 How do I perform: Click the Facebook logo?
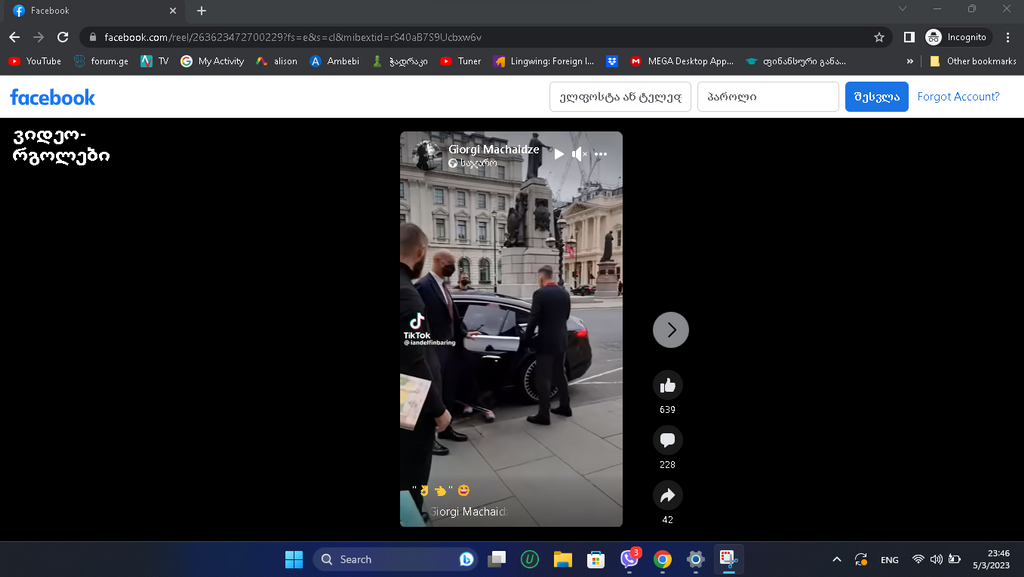tap(53, 97)
